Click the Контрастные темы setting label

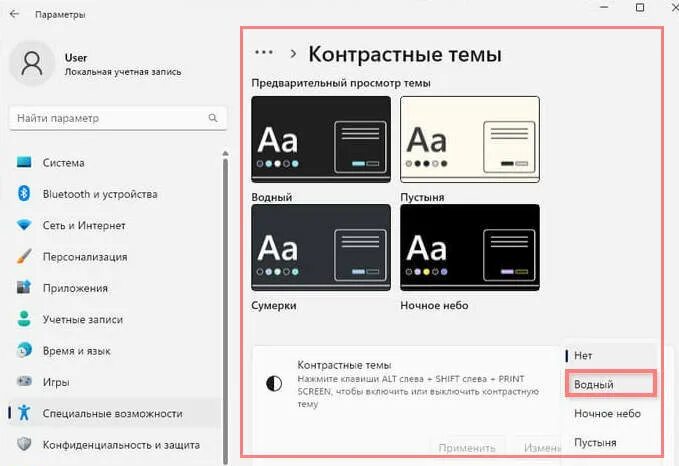tap(344, 365)
